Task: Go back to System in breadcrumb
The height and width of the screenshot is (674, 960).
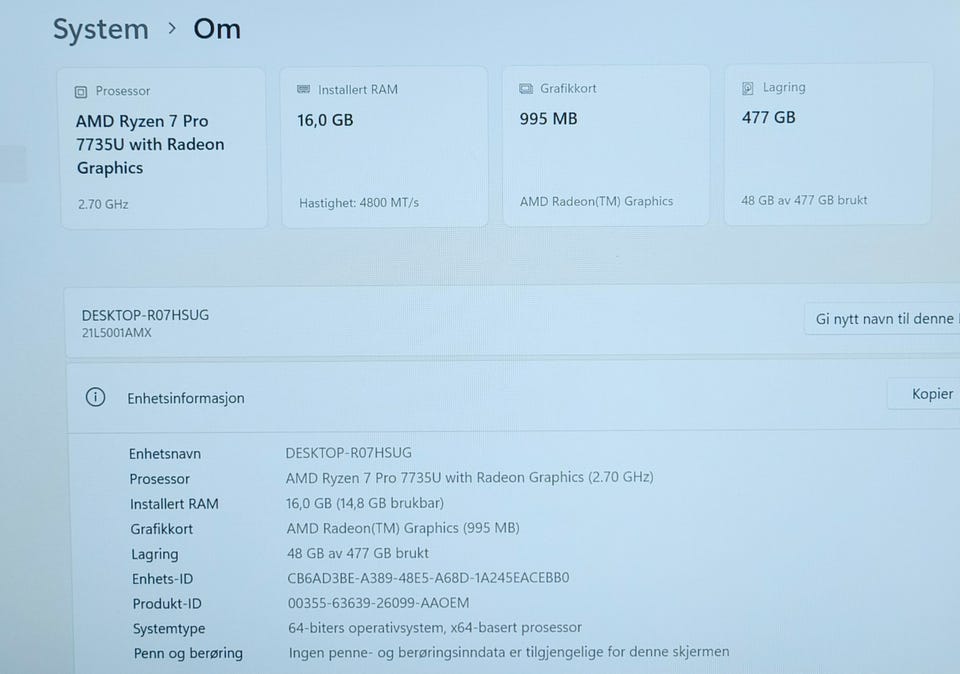Action: pyautogui.click(x=101, y=29)
